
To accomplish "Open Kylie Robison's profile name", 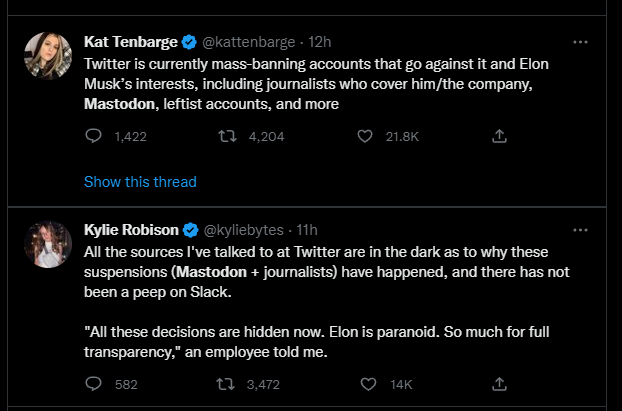I will (x=133, y=229).
